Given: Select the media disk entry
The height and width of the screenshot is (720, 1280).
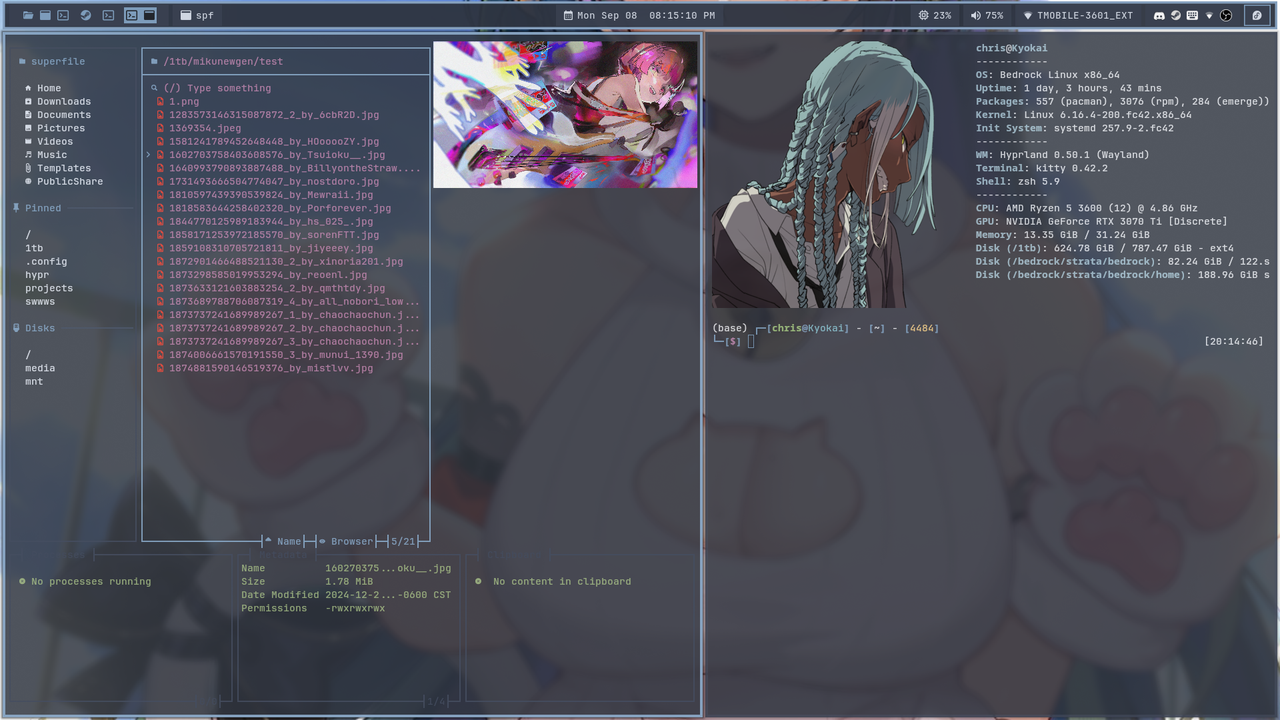Looking at the screenshot, I should (x=40, y=368).
